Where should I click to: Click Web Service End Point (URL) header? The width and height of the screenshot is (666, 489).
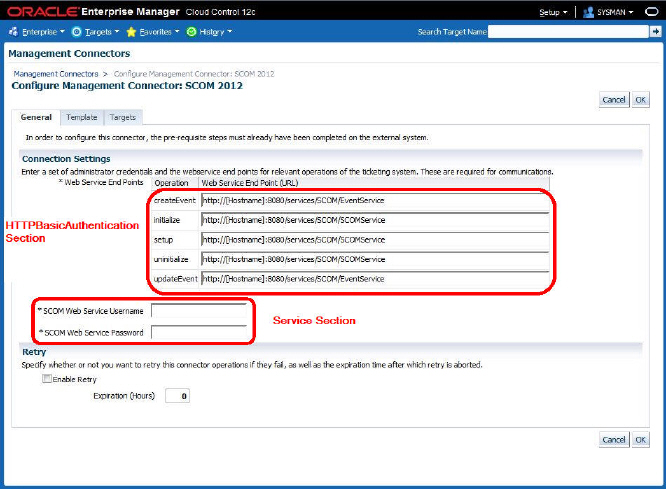[x=250, y=183]
